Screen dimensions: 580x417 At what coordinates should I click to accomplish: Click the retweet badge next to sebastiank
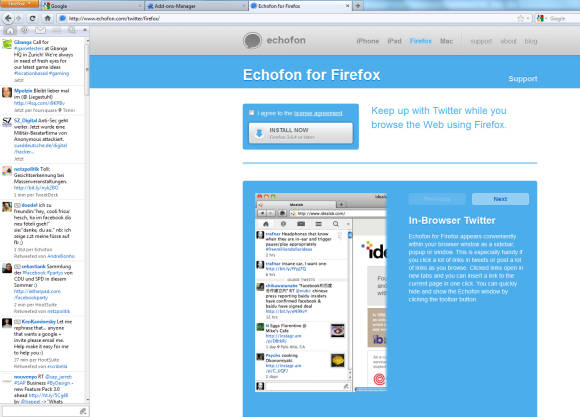point(17,267)
